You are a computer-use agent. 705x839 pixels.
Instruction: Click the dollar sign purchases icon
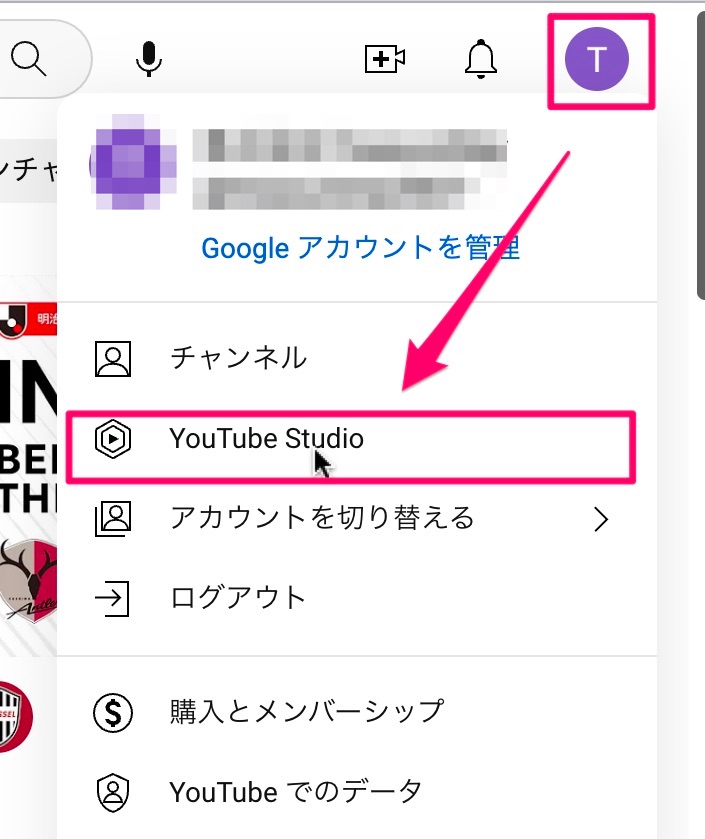click(x=113, y=713)
